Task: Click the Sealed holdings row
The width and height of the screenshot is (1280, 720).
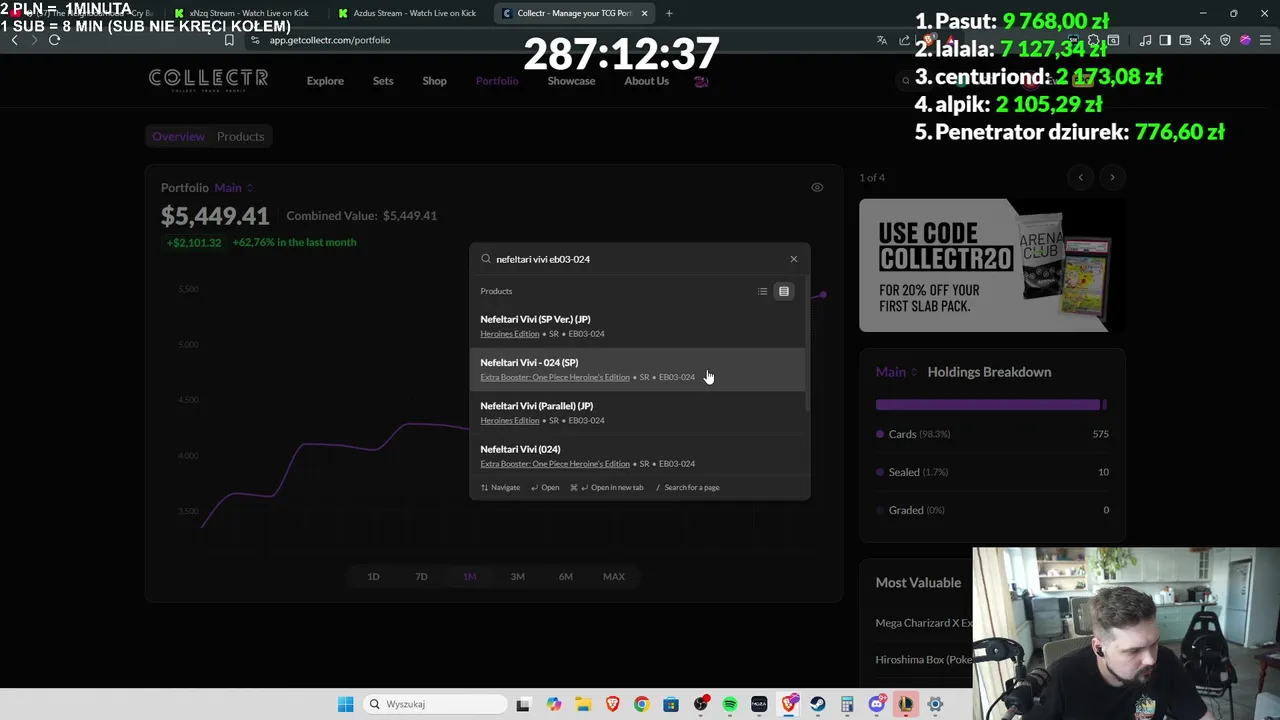Action: [x=992, y=472]
